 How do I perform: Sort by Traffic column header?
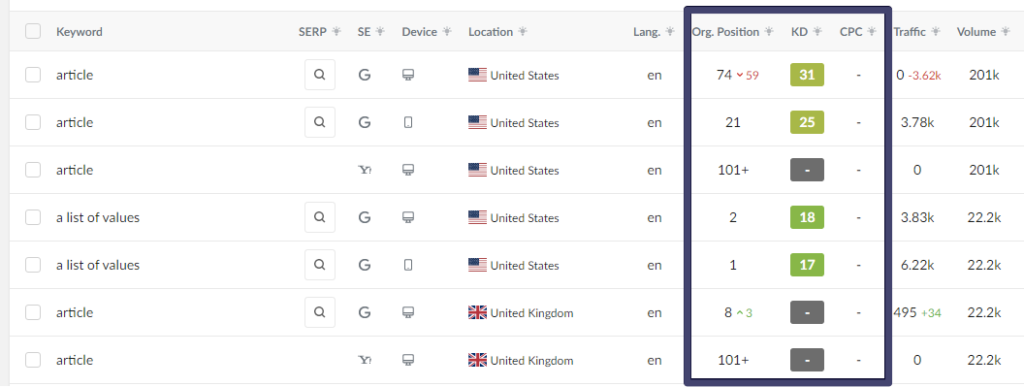(x=910, y=32)
